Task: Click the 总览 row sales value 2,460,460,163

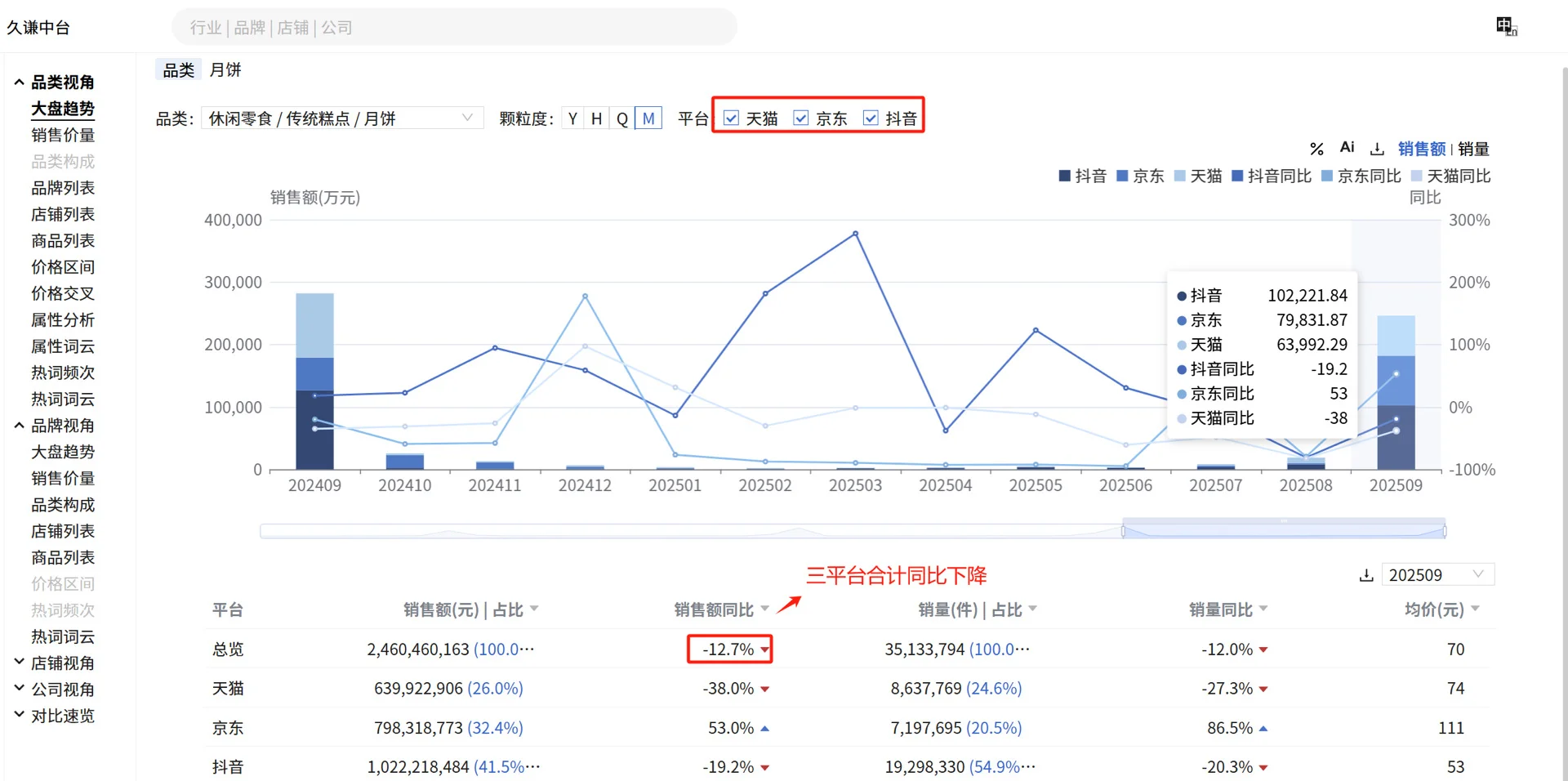Action: click(x=418, y=649)
